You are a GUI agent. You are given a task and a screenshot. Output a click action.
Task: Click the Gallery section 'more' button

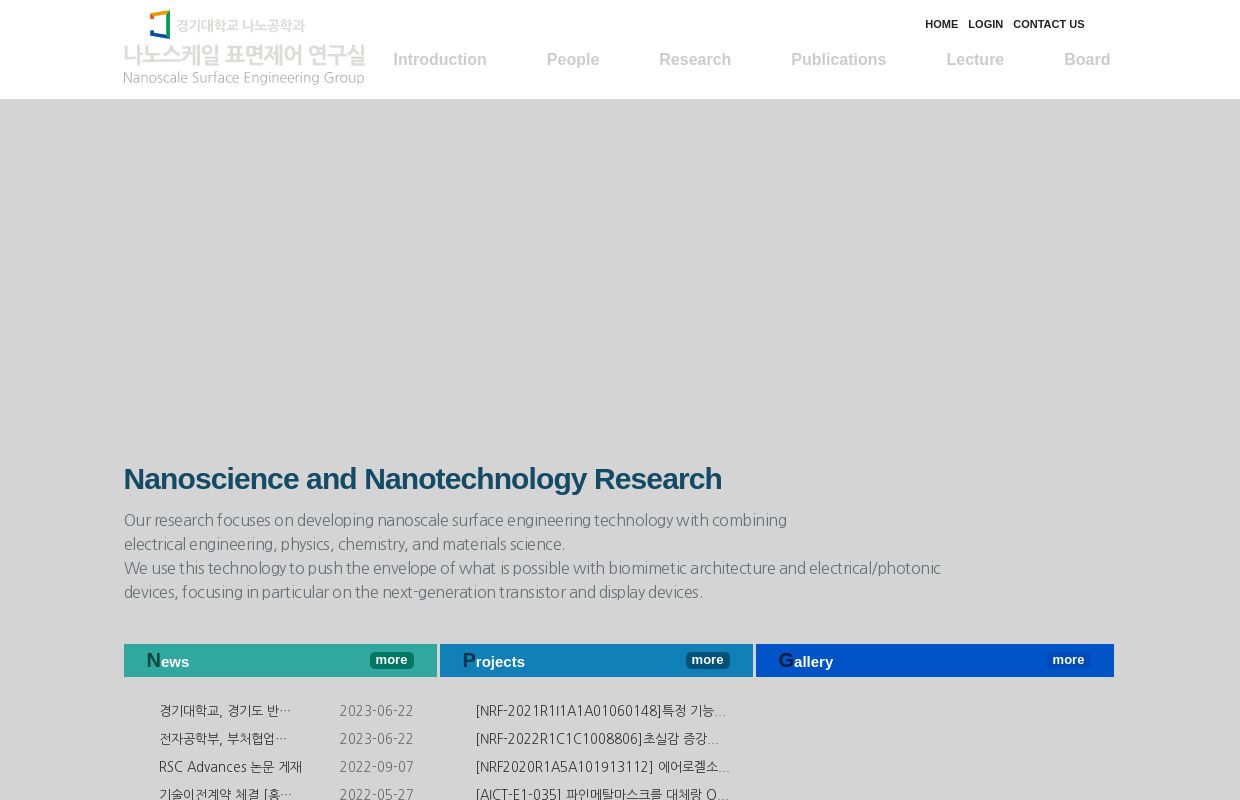pyautogui.click(x=1068, y=660)
